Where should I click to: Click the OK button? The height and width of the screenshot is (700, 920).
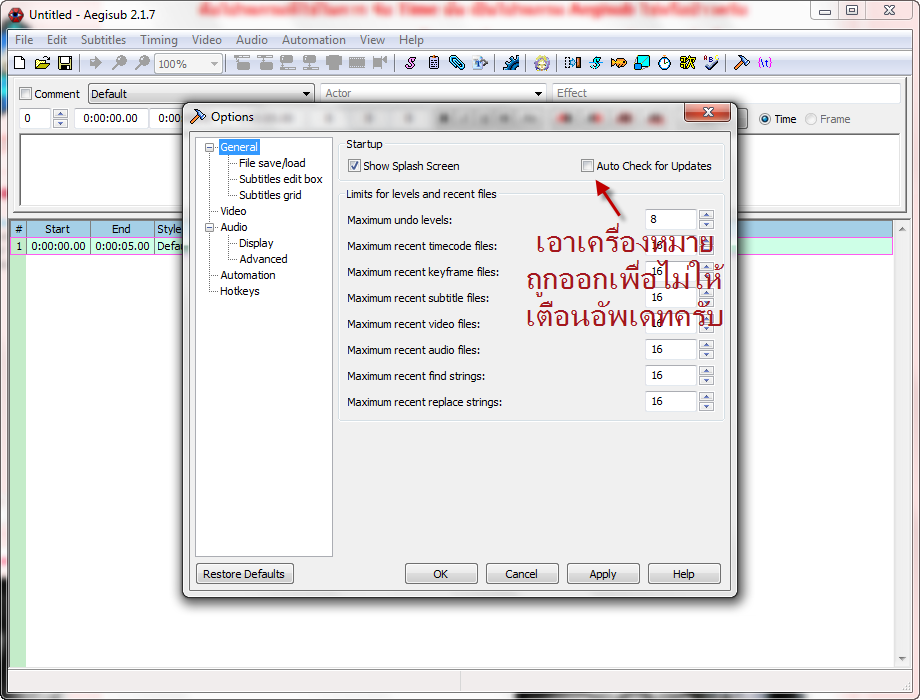(441, 574)
